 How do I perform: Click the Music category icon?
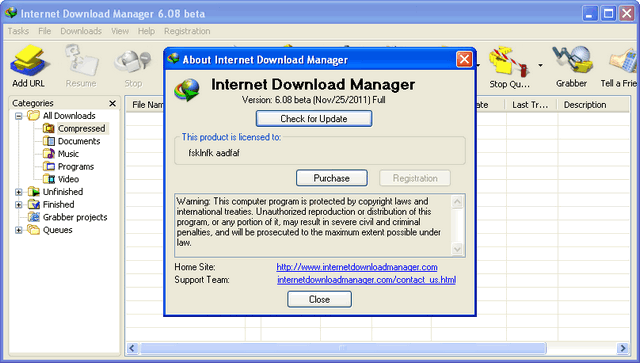tap(49, 154)
